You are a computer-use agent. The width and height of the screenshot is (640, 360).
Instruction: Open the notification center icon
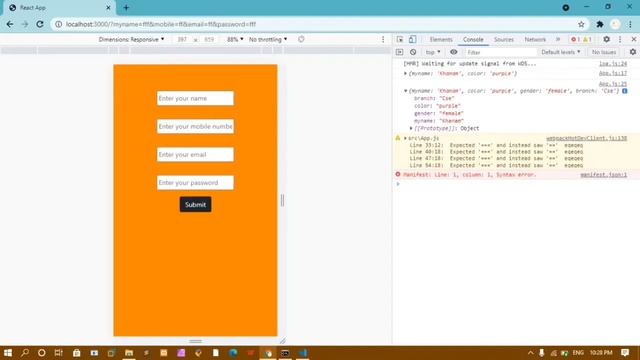pos(625,353)
